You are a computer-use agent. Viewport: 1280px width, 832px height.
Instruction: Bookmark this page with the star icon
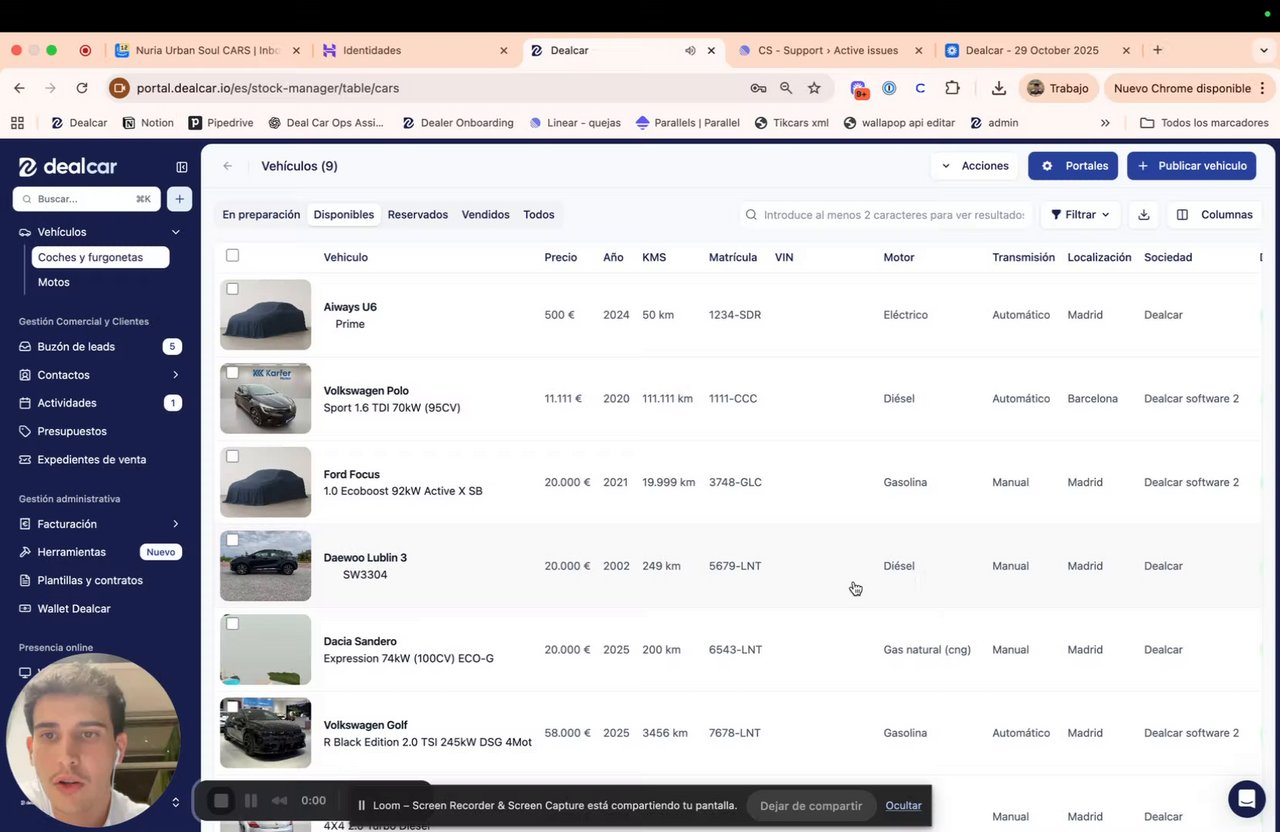pos(814,88)
